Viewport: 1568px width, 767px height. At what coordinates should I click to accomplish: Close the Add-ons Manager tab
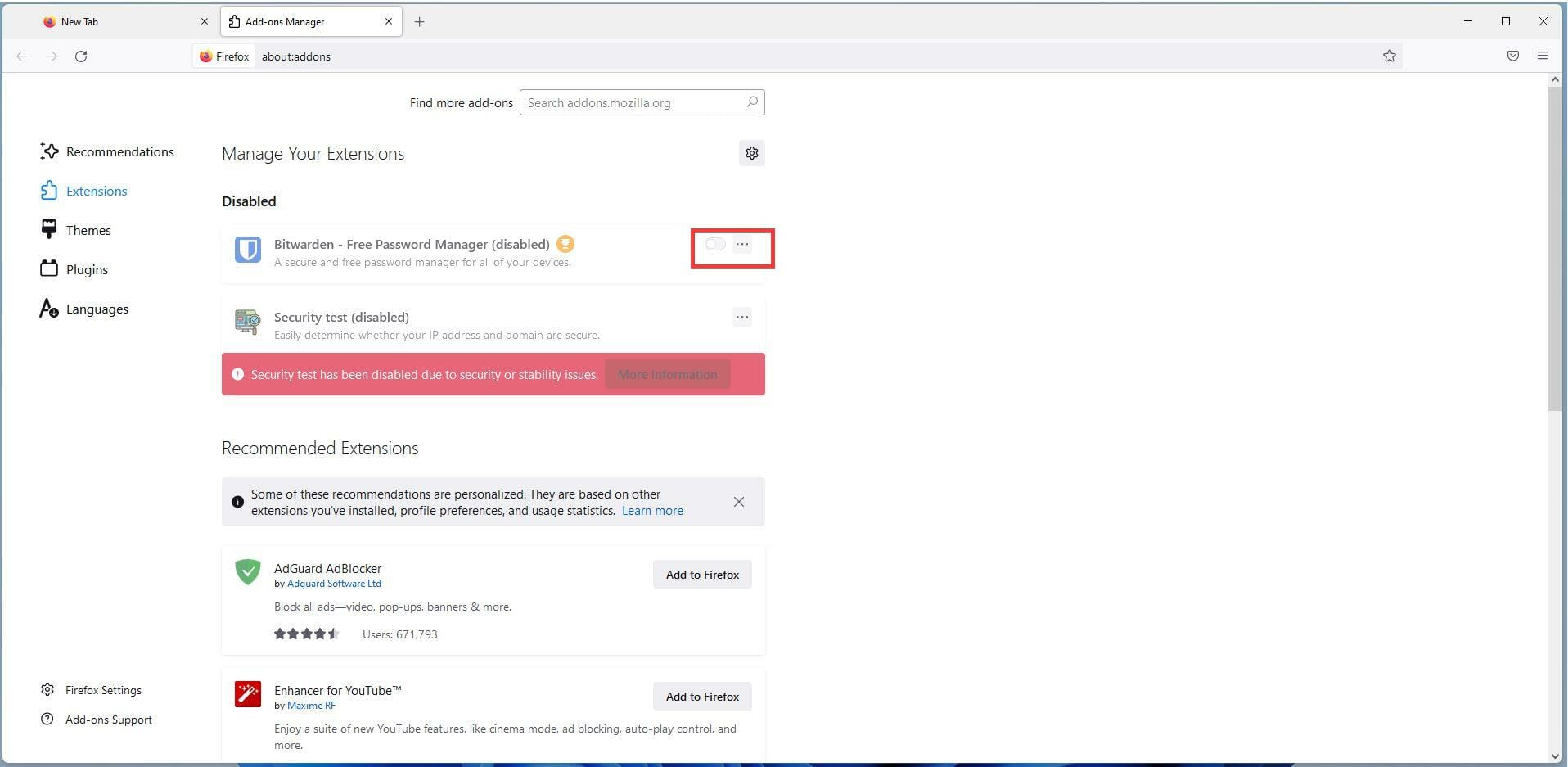tap(389, 22)
